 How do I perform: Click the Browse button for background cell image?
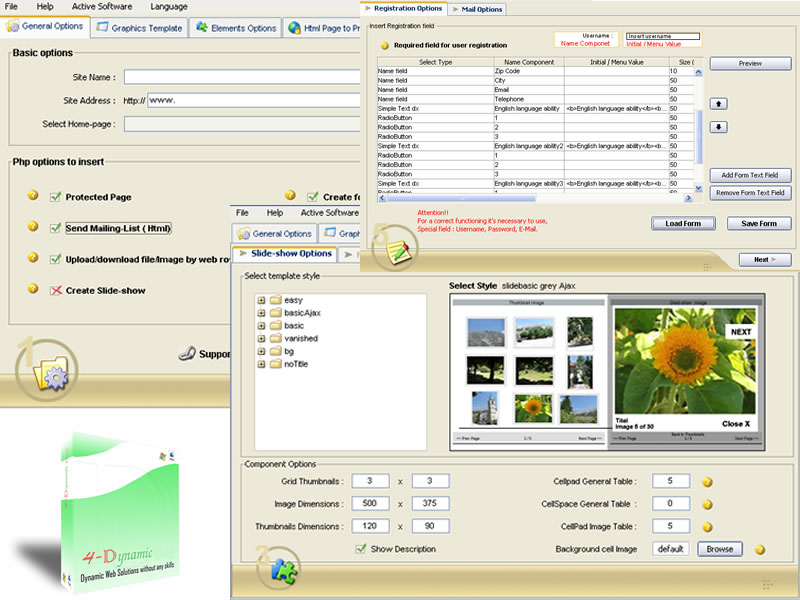point(720,549)
